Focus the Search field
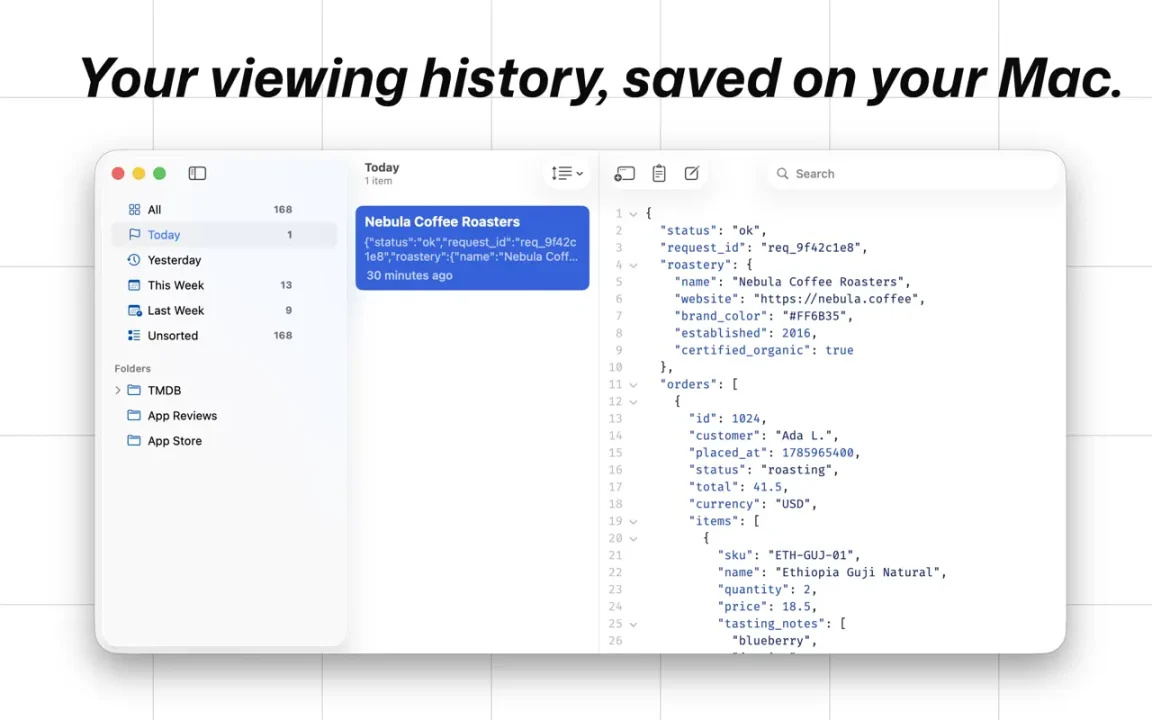The width and height of the screenshot is (1152, 720). [911, 173]
